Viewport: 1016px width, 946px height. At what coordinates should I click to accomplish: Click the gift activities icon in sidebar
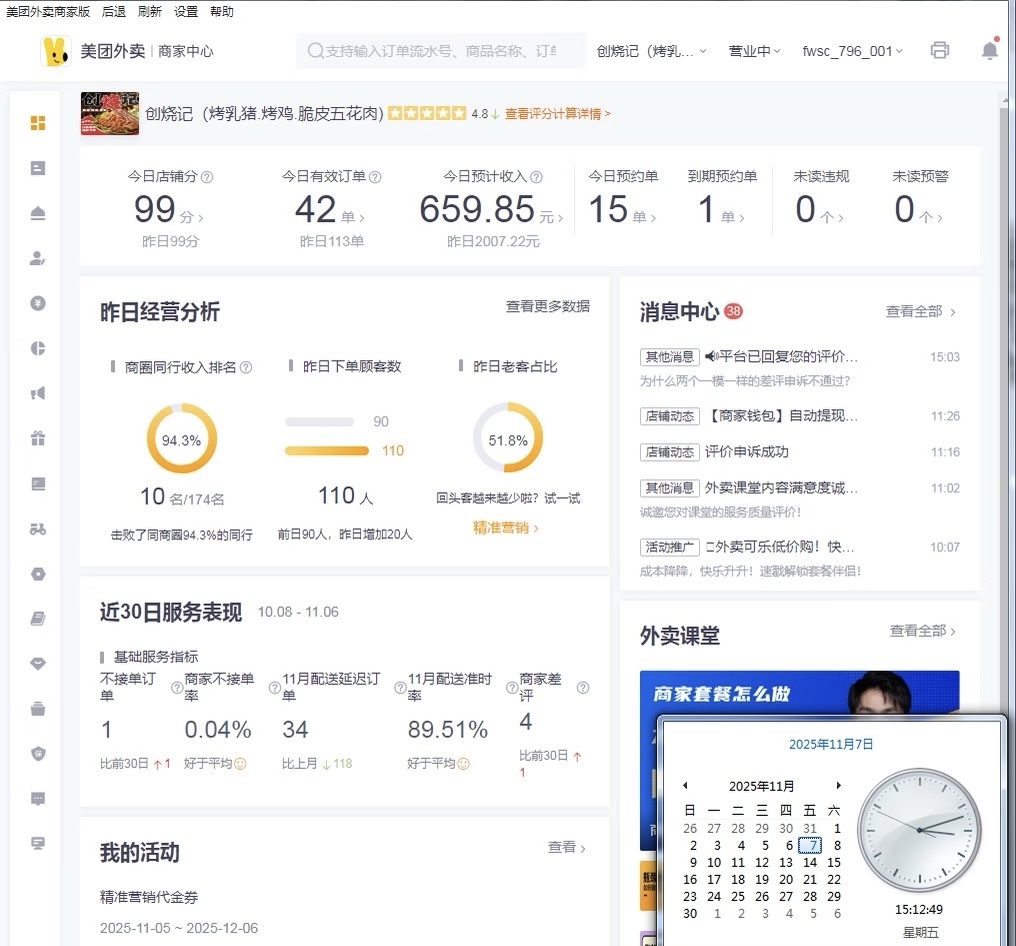tap(37, 438)
